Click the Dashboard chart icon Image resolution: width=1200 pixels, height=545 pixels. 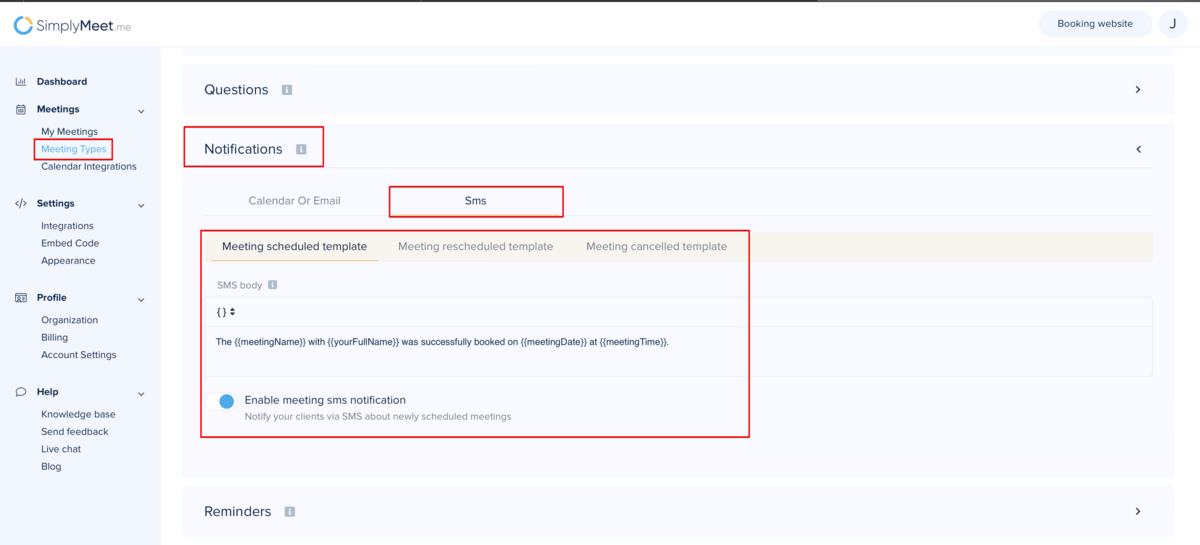(x=21, y=82)
